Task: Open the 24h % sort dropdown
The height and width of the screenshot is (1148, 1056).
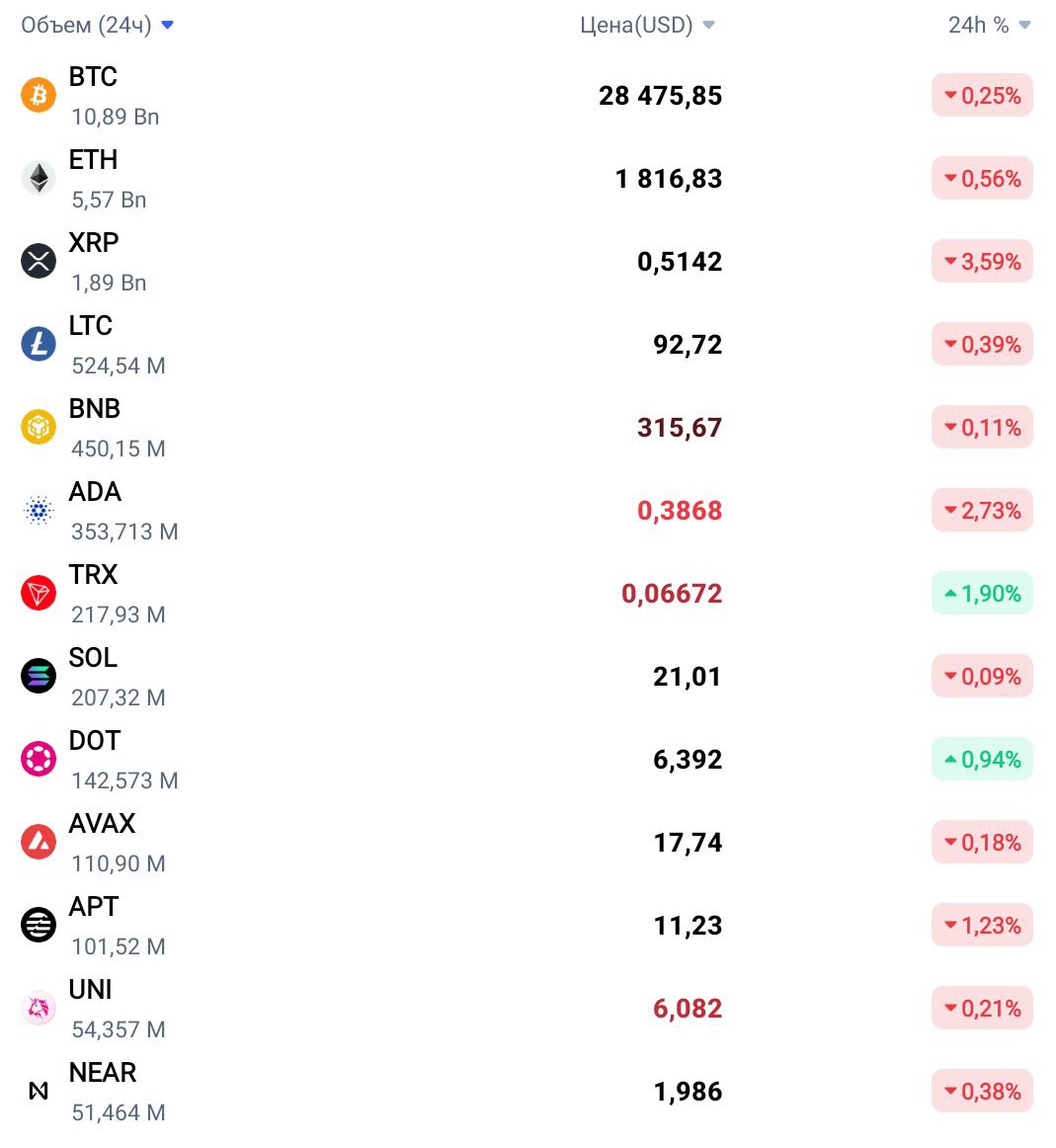Action: [1024, 25]
